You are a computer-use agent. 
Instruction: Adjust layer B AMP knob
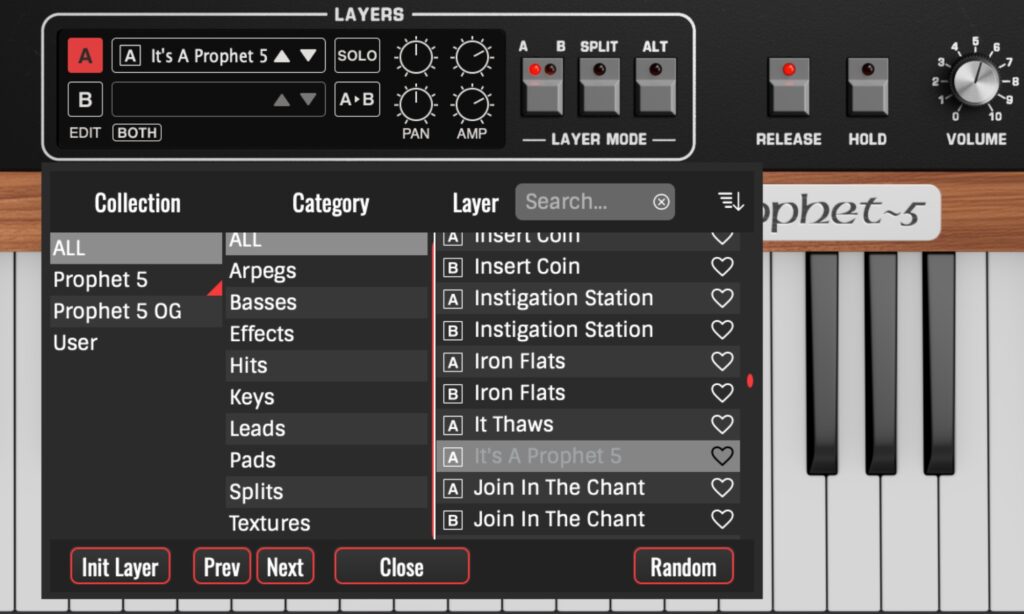click(x=472, y=105)
